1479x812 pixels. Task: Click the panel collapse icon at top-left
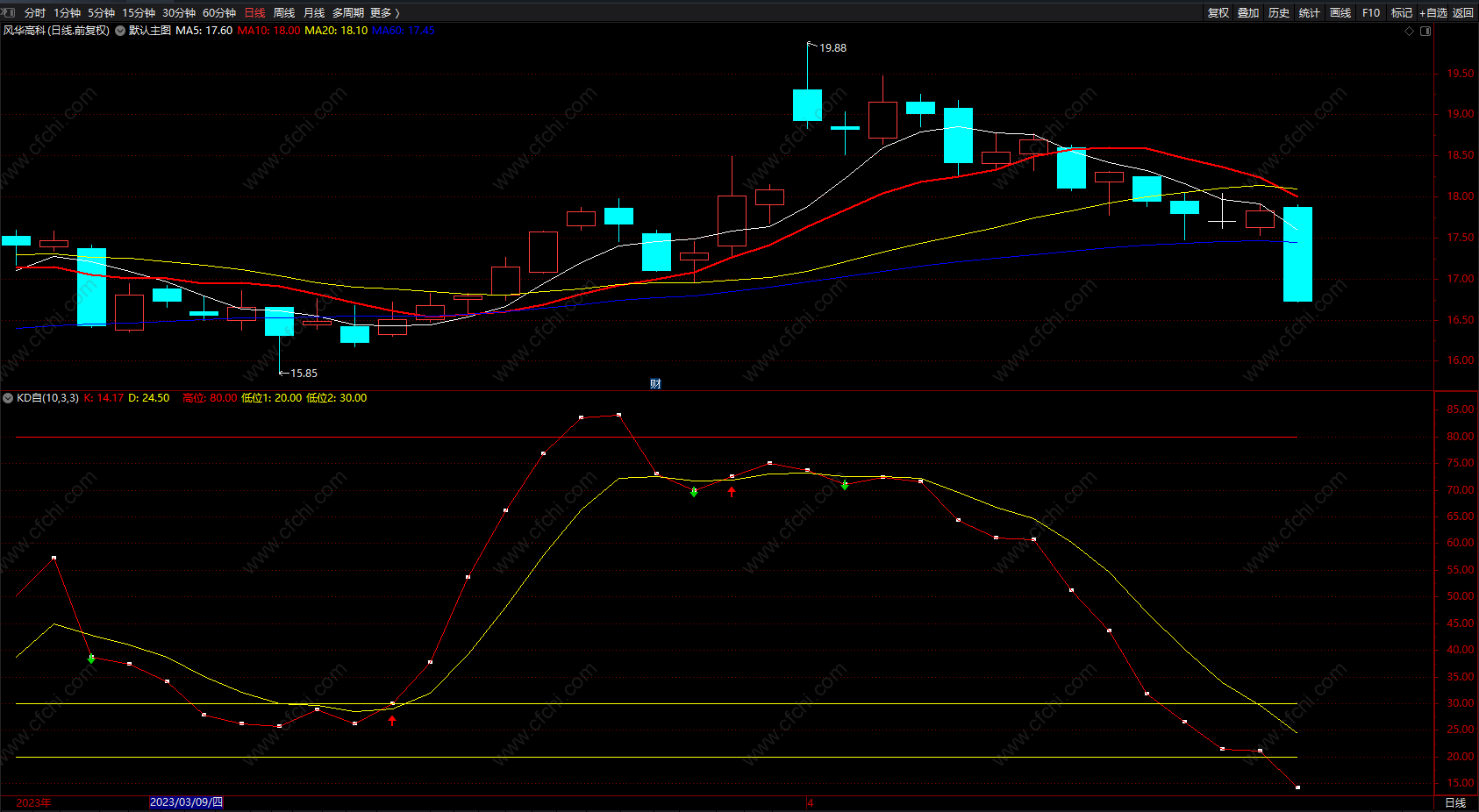(x=9, y=12)
